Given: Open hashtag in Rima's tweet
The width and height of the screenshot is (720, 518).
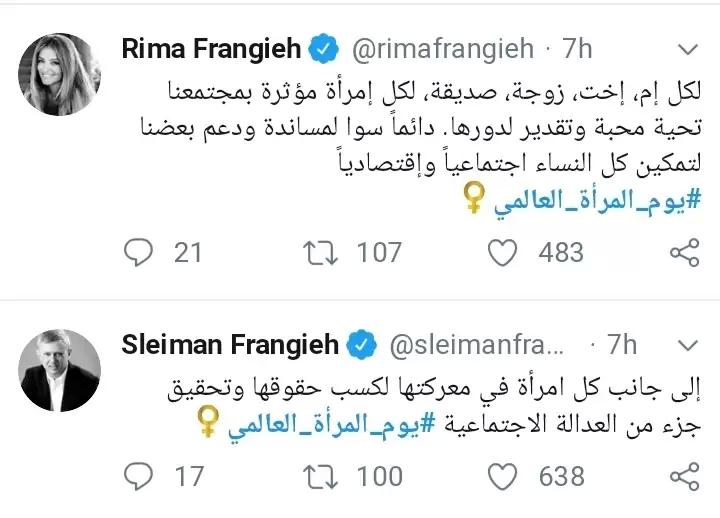Looking at the screenshot, I should 569,203.
